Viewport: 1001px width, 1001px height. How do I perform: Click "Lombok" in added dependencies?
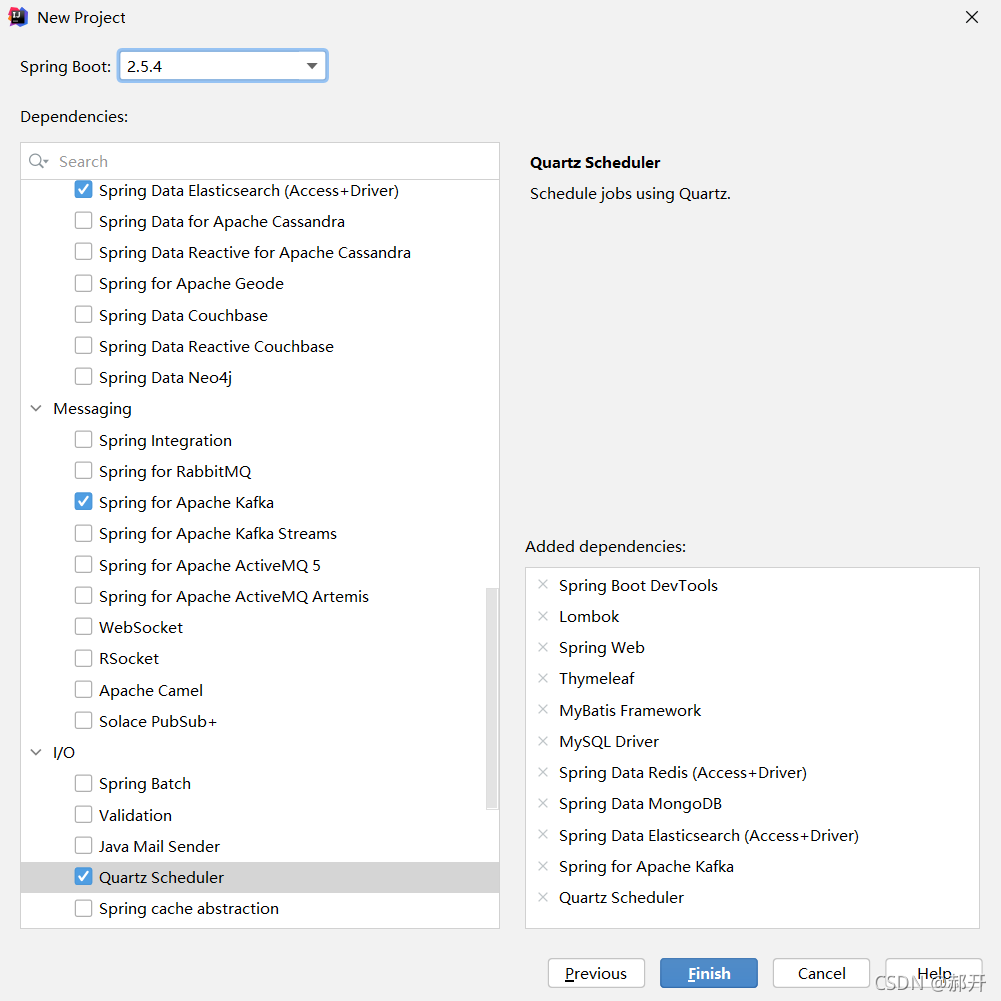(x=589, y=616)
